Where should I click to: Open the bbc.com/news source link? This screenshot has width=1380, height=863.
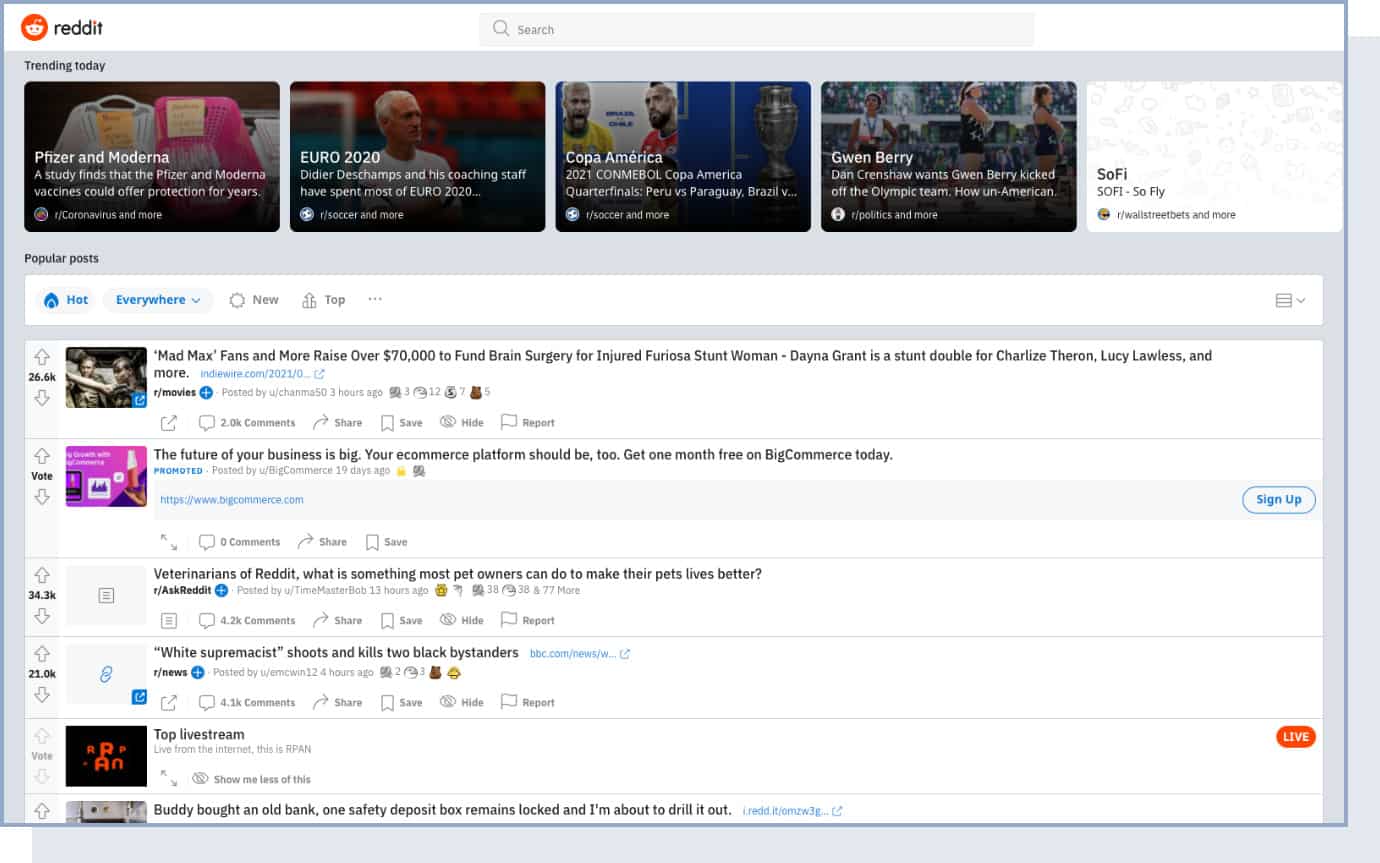[580, 654]
